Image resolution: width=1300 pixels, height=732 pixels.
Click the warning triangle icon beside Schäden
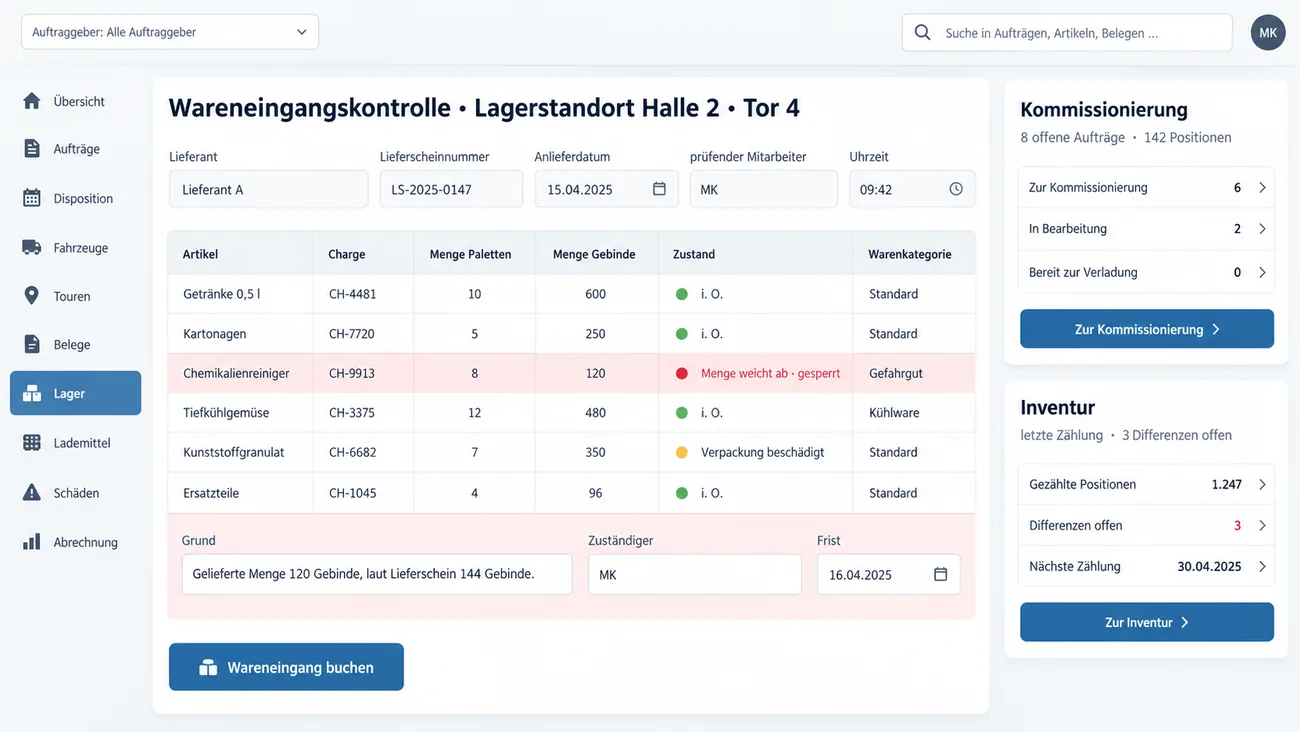(32, 492)
